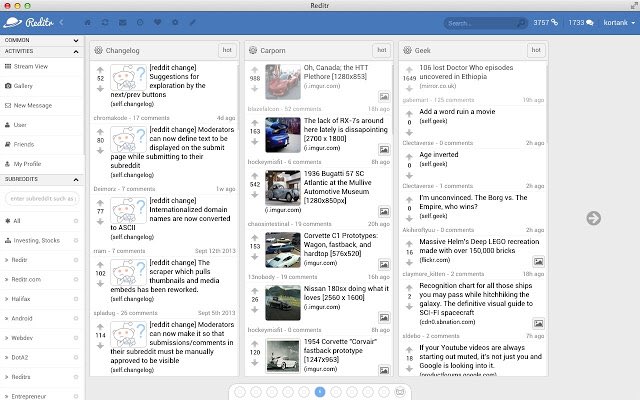Viewport: 640px width, 400px height.
Task: Open Changelog column settings gear
Action: 98,50
